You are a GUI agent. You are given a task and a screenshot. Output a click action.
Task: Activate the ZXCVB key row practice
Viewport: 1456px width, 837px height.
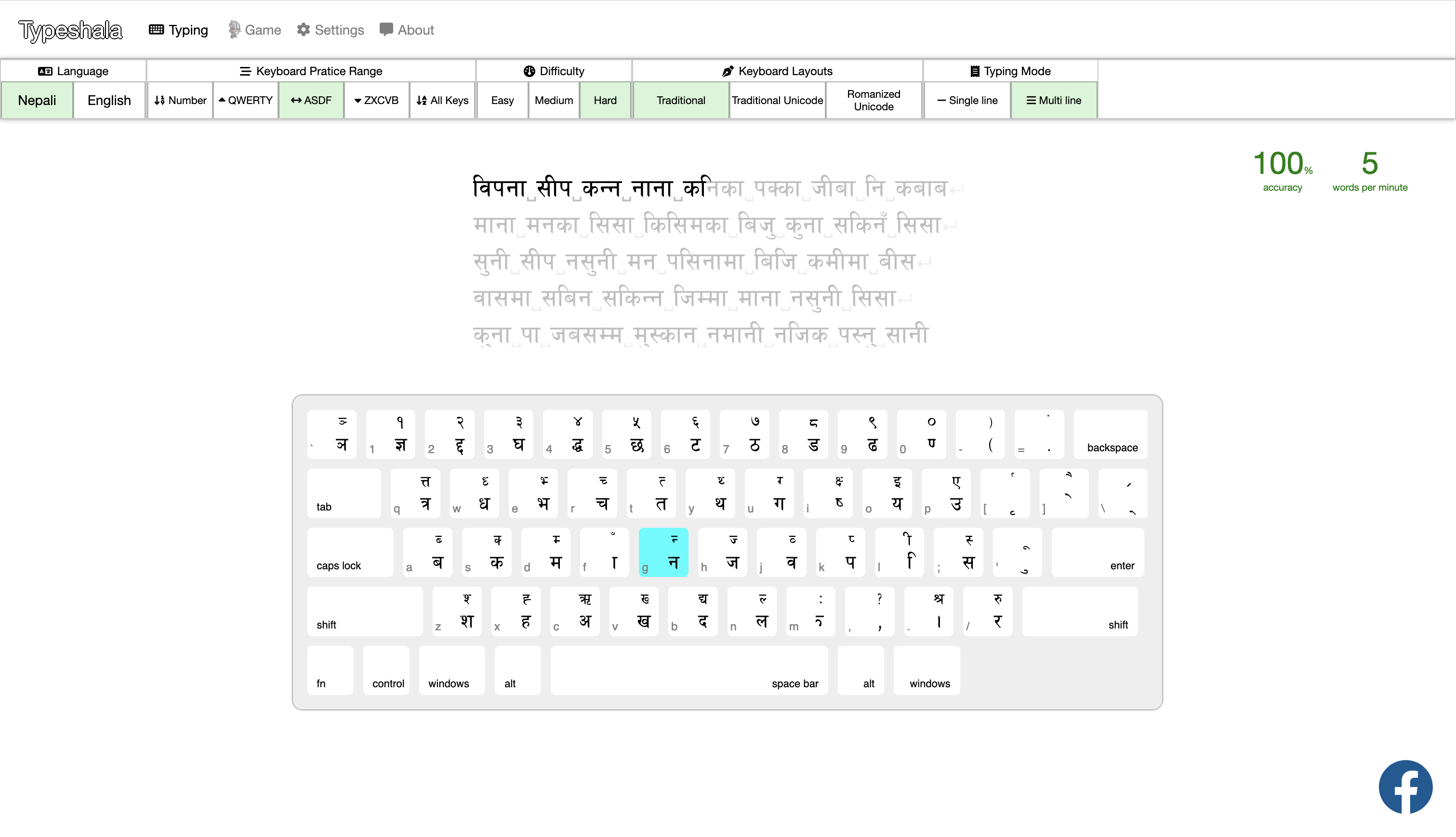pos(377,100)
